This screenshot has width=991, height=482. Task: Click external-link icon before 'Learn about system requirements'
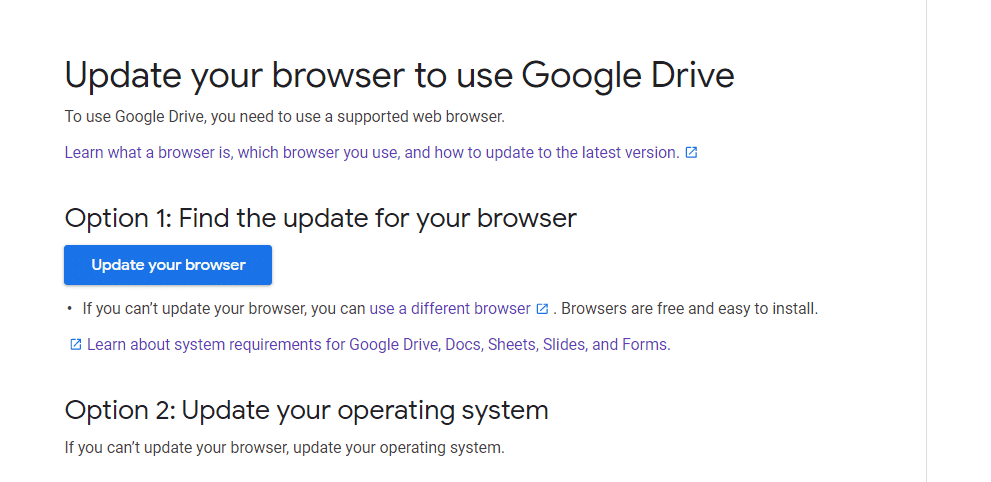pyautogui.click(x=75, y=344)
